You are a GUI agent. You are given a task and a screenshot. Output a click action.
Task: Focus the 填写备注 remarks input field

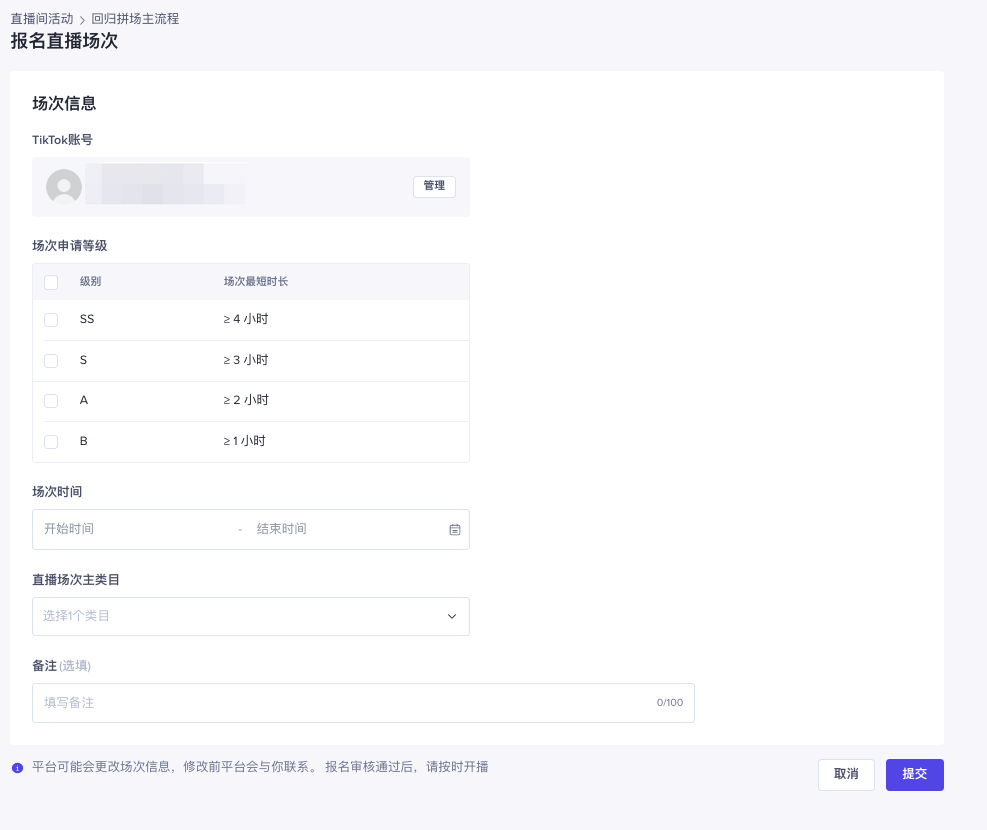pos(340,703)
